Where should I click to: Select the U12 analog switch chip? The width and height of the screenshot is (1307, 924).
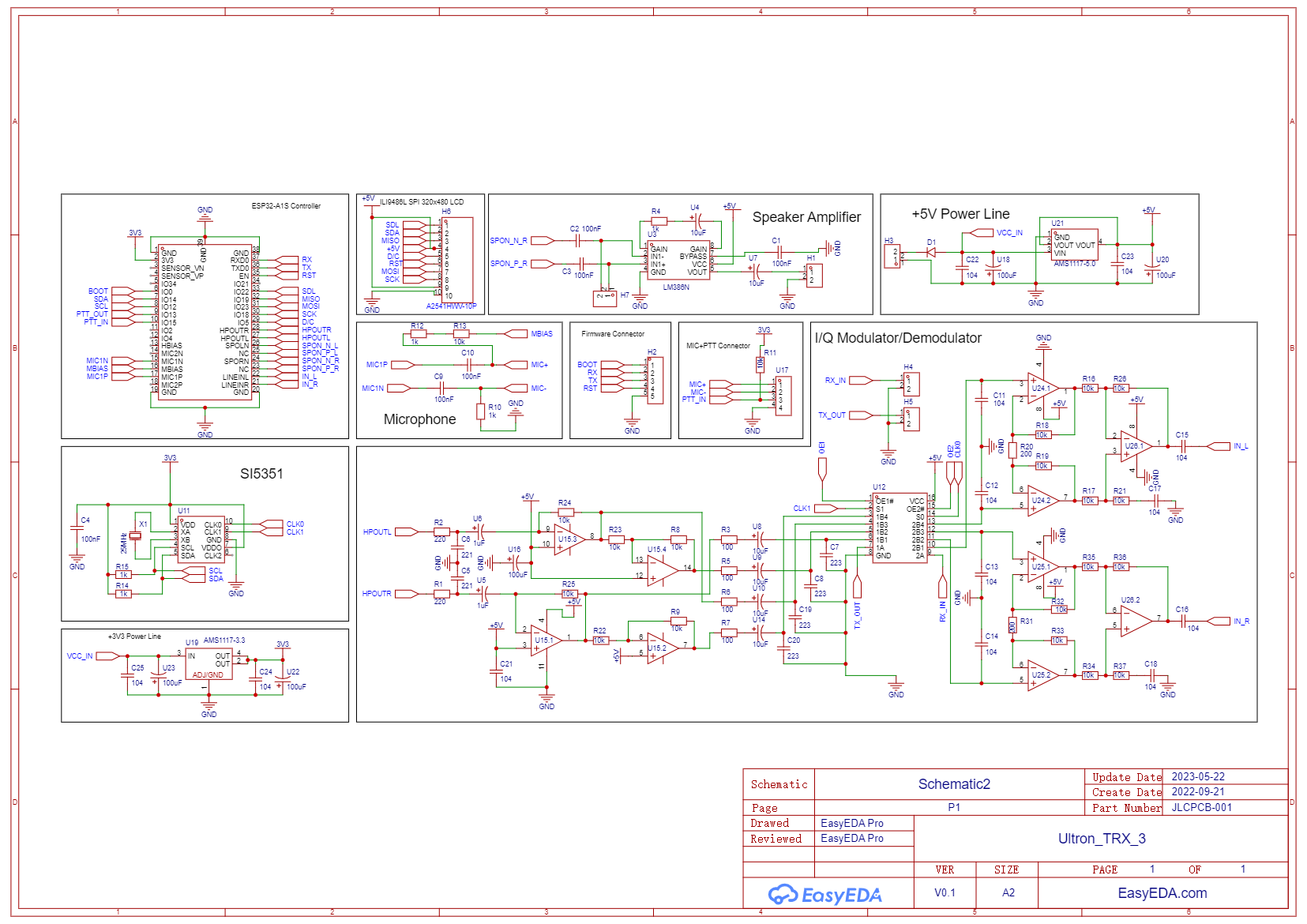pos(900,528)
